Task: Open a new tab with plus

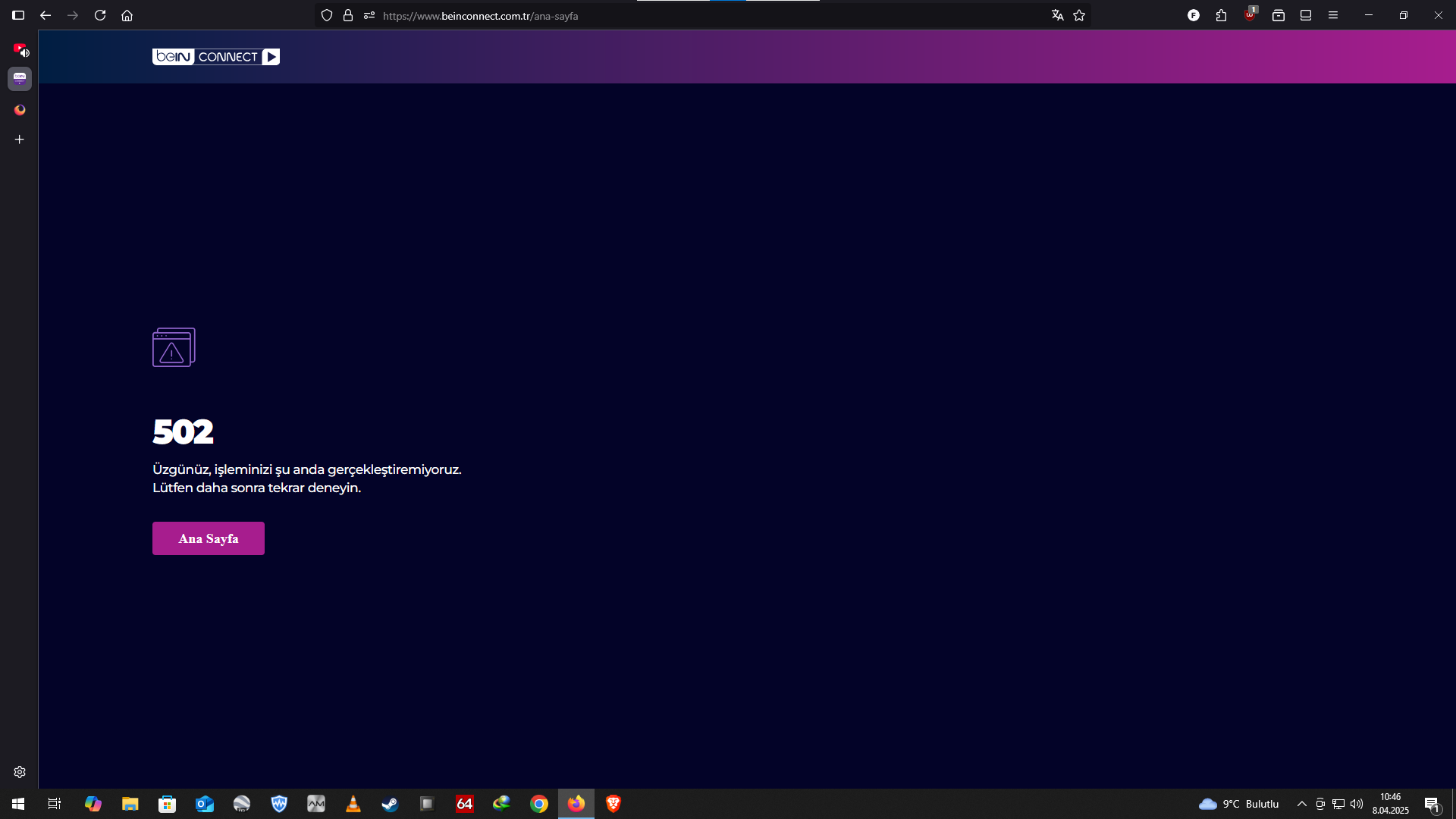Action: coord(20,140)
